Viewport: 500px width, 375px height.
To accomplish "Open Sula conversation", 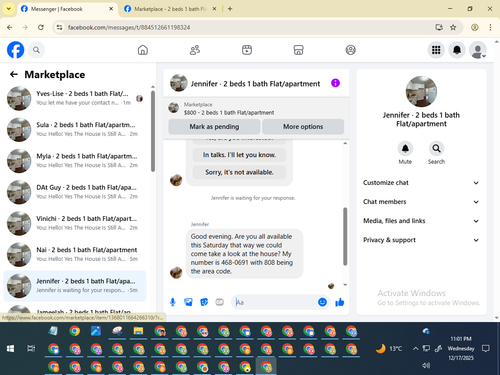I will click(x=75, y=129).
